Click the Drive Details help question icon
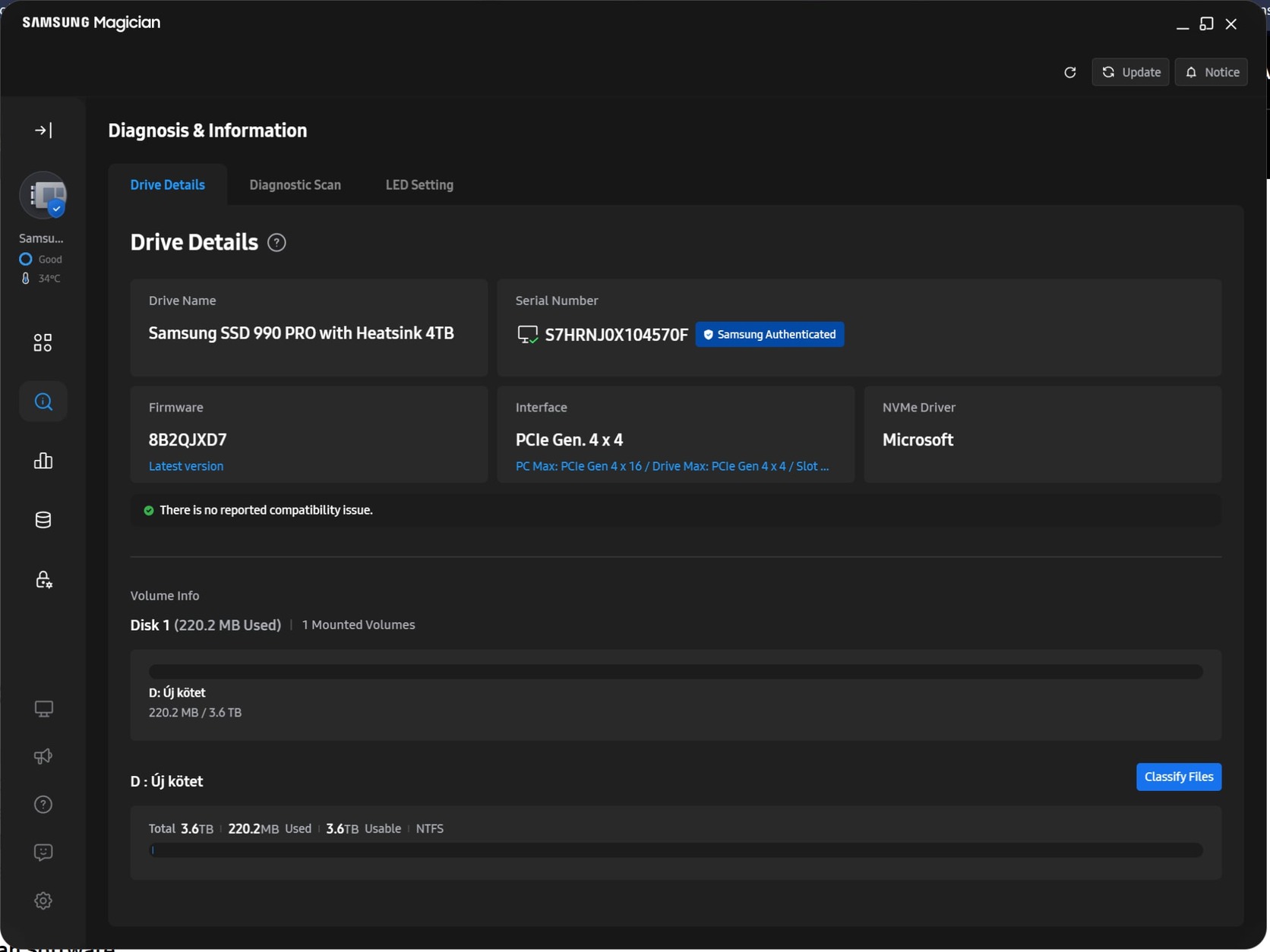Viewport: 1270px width, 952px height. (277, 243)
